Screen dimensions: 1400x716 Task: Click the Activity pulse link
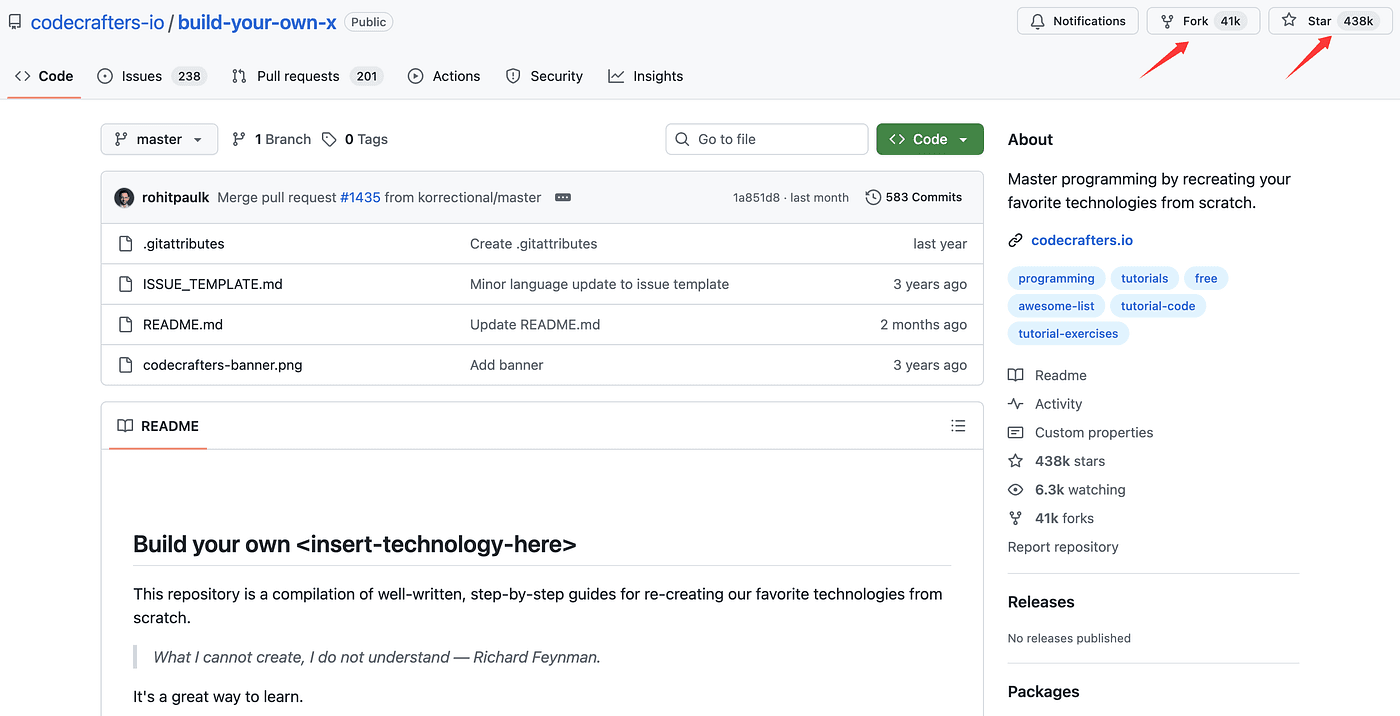[1058, 404]
